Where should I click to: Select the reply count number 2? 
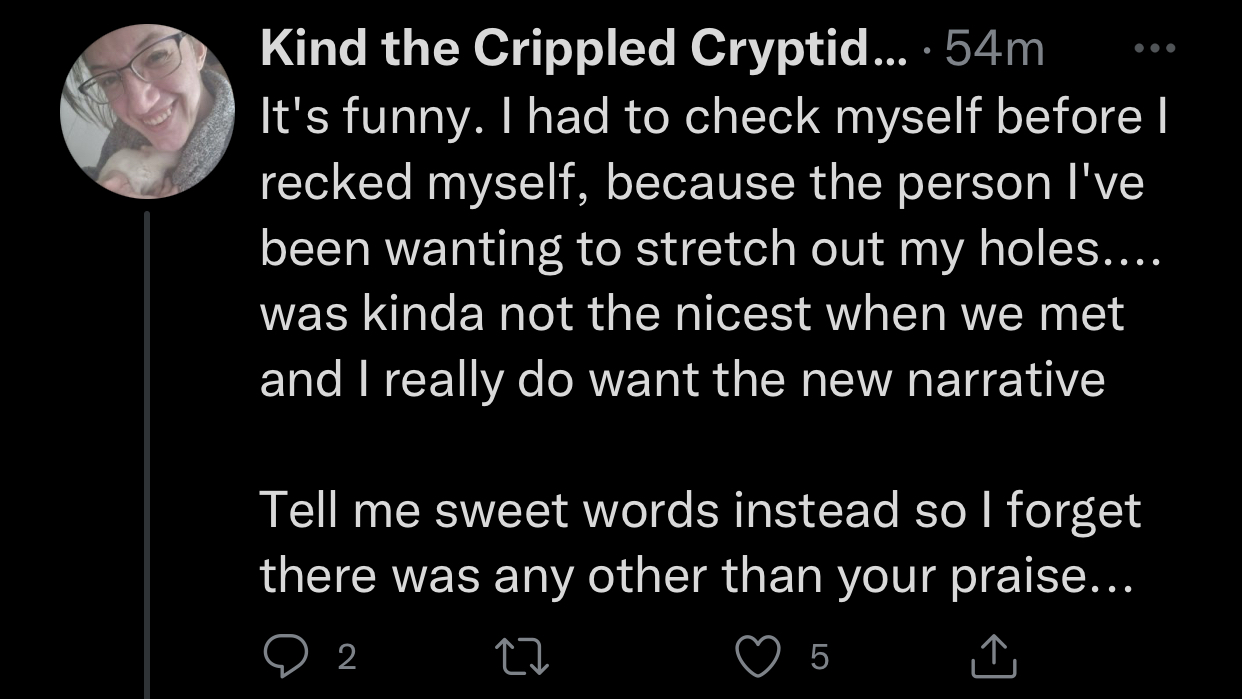347,657
